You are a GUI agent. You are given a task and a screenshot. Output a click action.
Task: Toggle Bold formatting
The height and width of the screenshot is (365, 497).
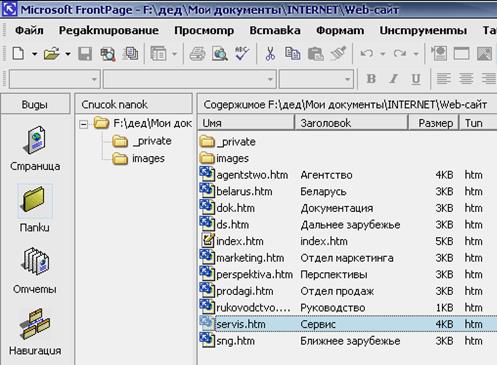pyautogui.click(x=371, y=79)
